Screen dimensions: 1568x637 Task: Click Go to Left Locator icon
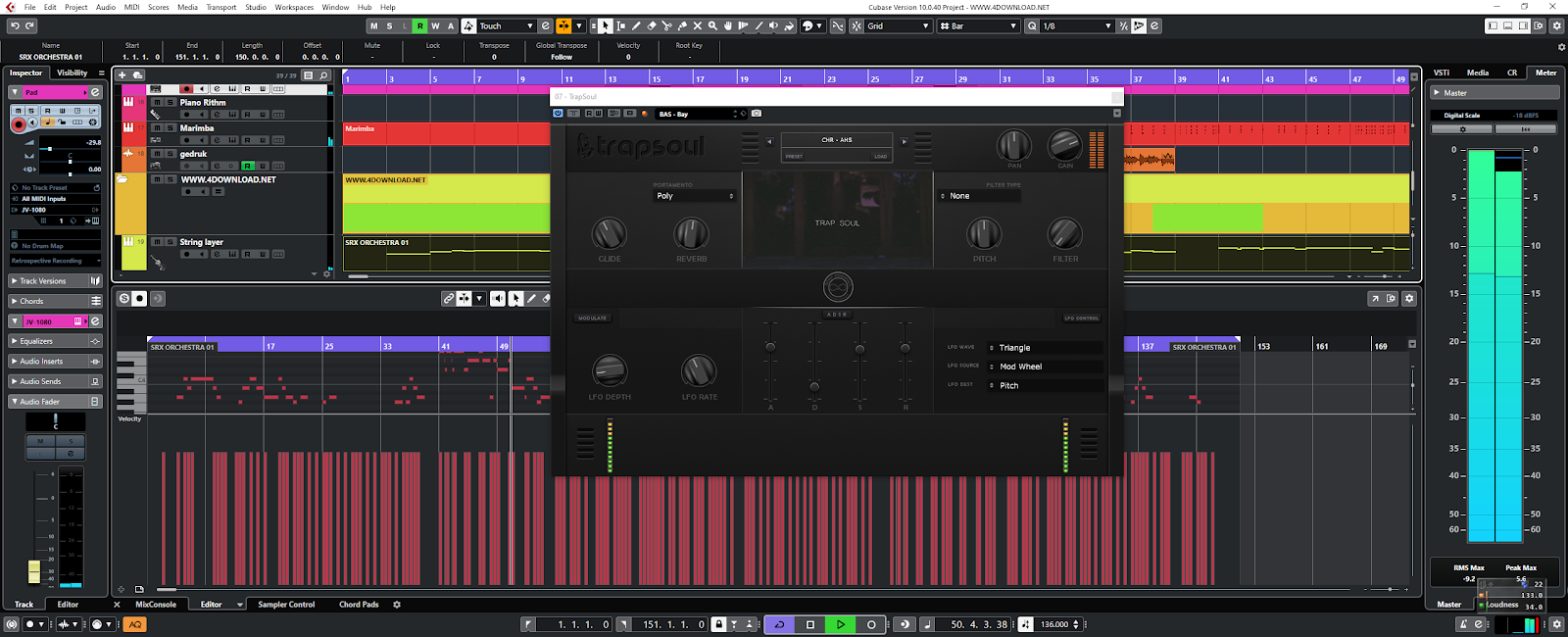[x=528, y=624]
